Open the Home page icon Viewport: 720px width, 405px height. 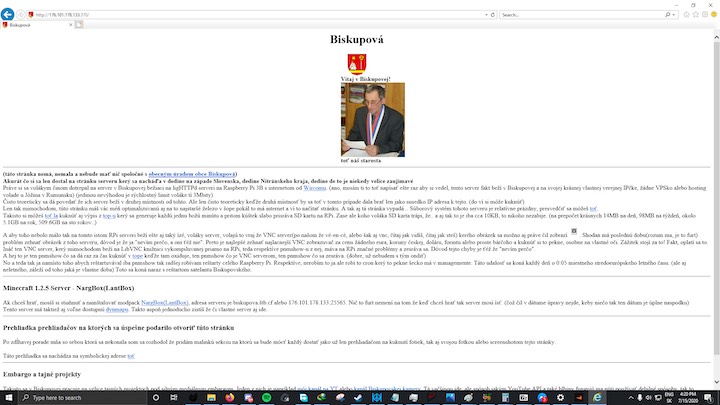coord(686,15)
